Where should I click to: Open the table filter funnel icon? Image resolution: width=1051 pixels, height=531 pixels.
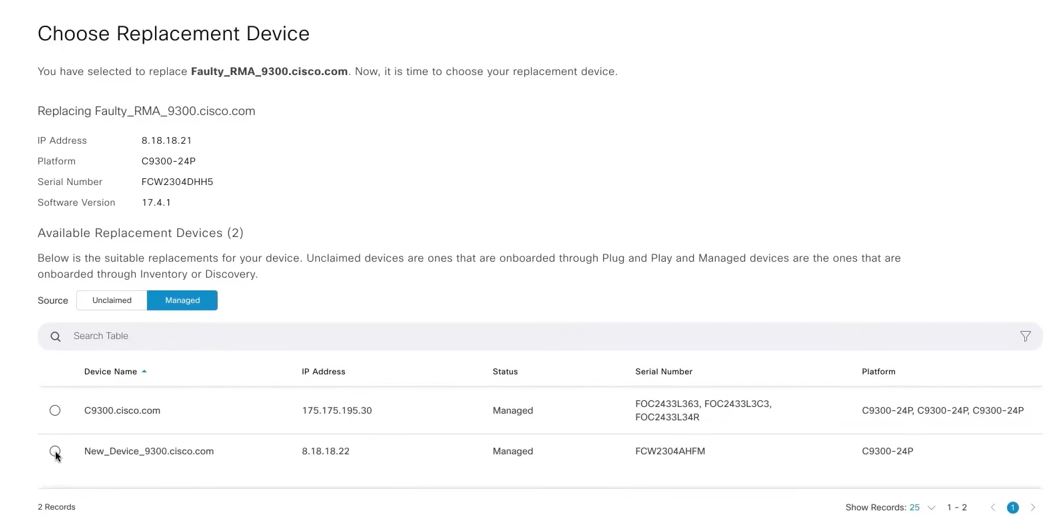click(1025, 336)
